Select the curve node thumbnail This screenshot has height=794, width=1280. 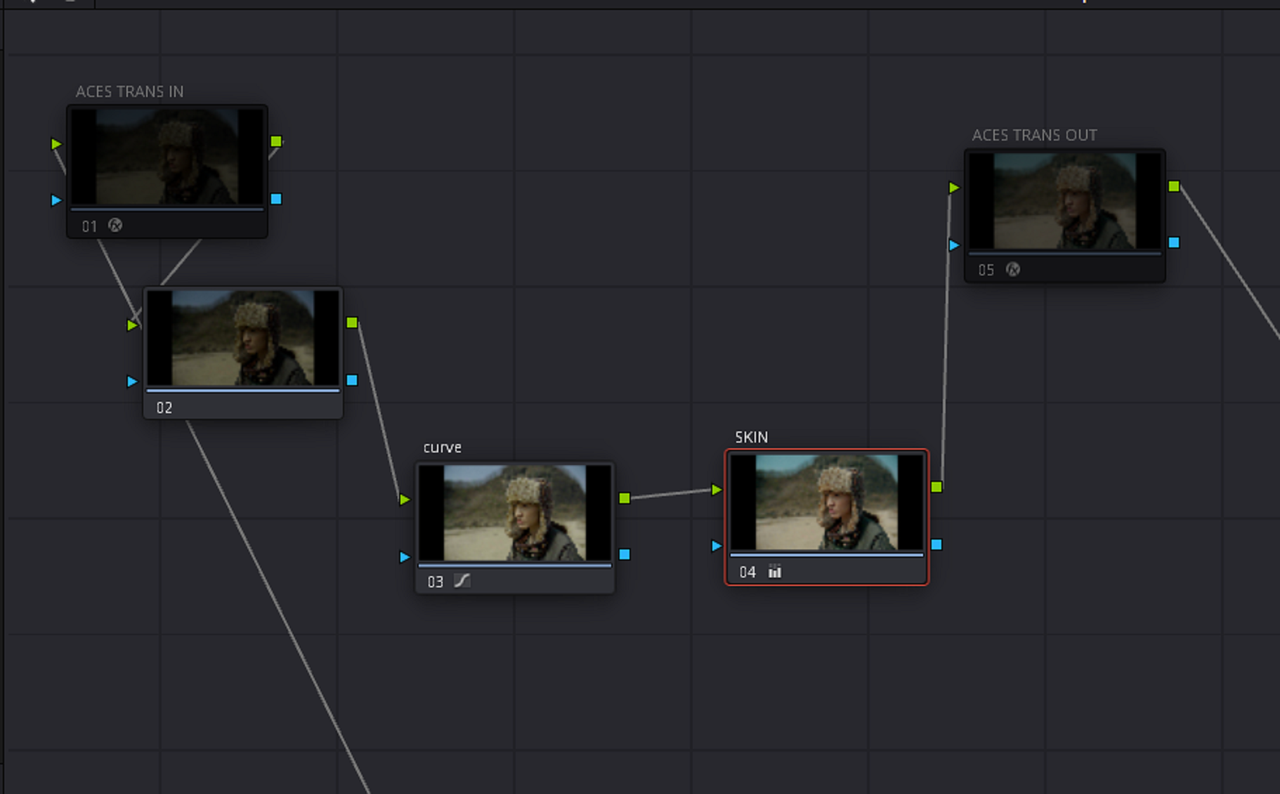click(x=515, y=512)
